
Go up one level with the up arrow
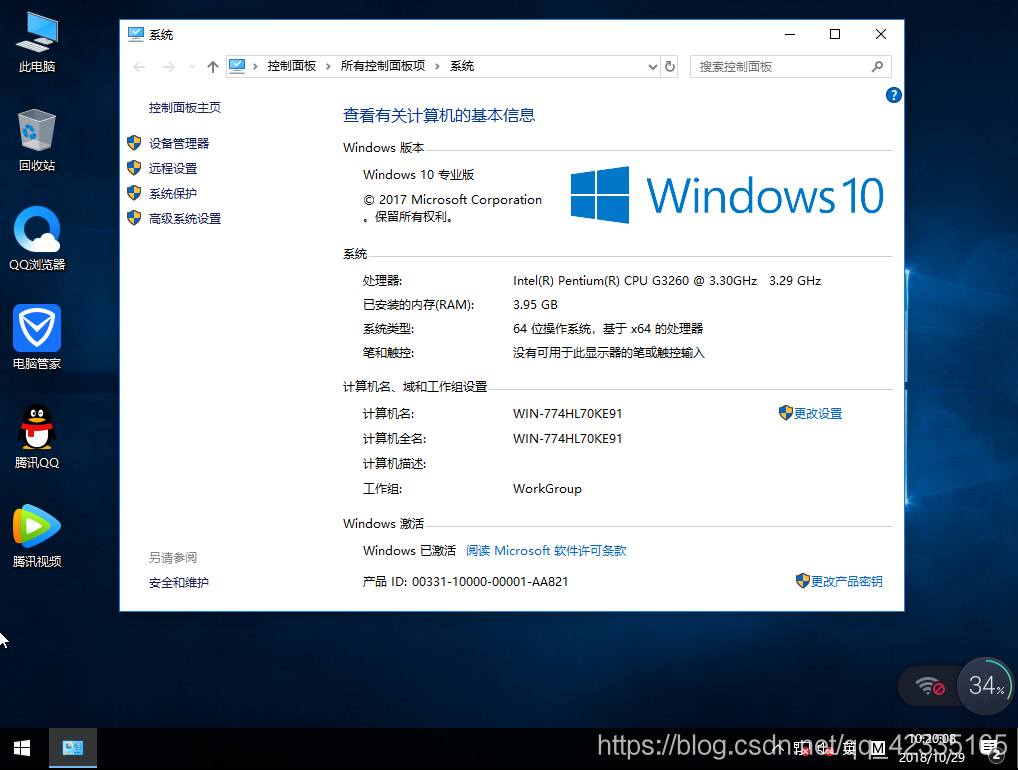213,66
